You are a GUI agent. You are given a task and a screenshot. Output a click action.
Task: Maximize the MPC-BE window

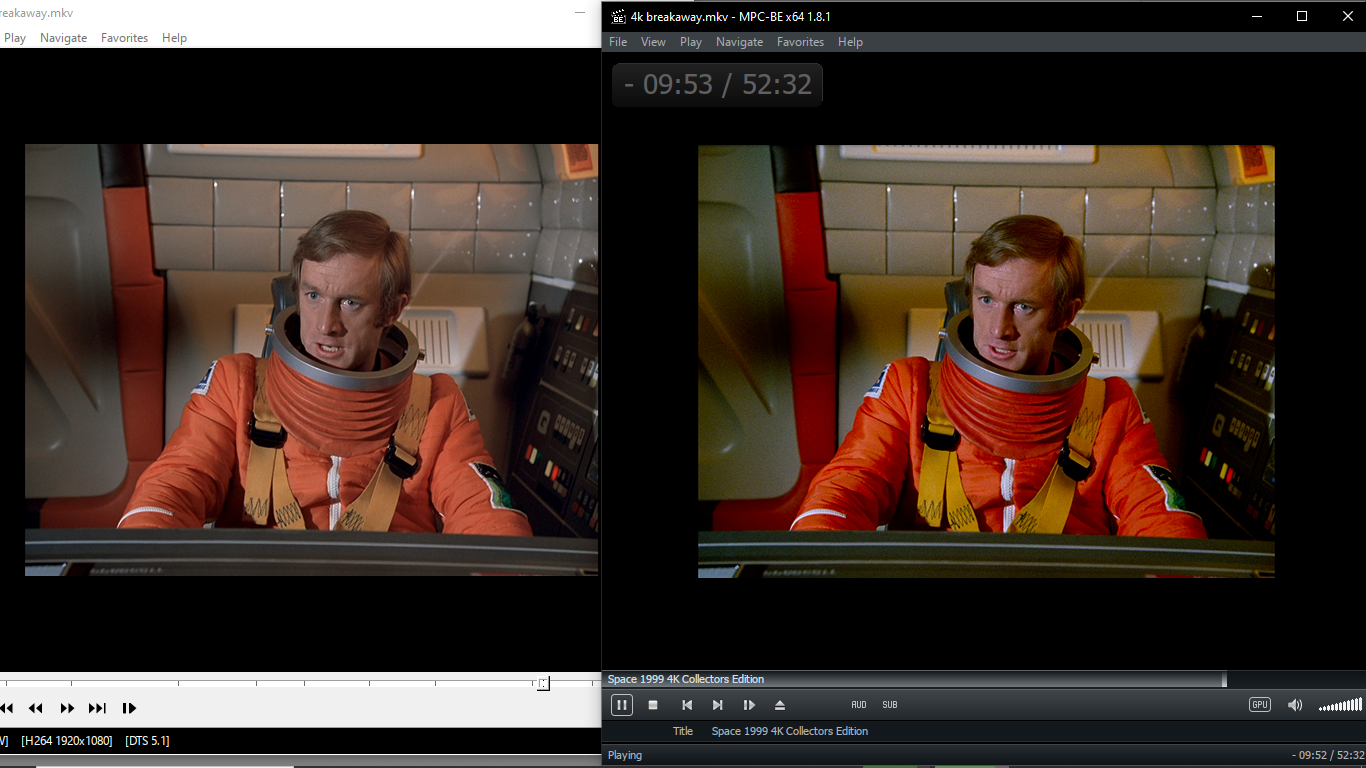pos(1302,16)
